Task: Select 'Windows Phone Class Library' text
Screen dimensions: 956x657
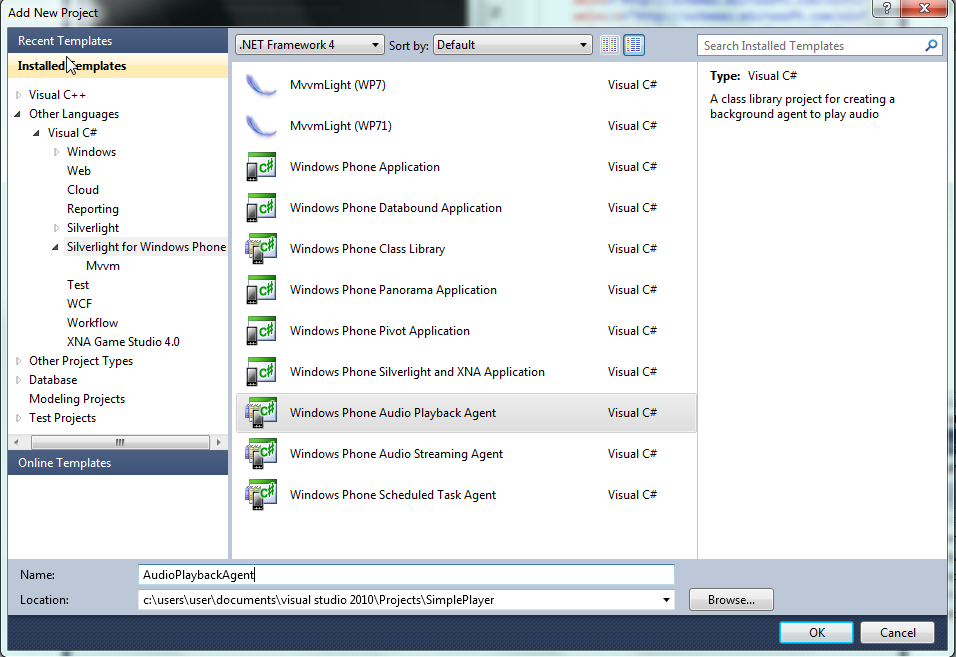Action: [x=367, y=249]
